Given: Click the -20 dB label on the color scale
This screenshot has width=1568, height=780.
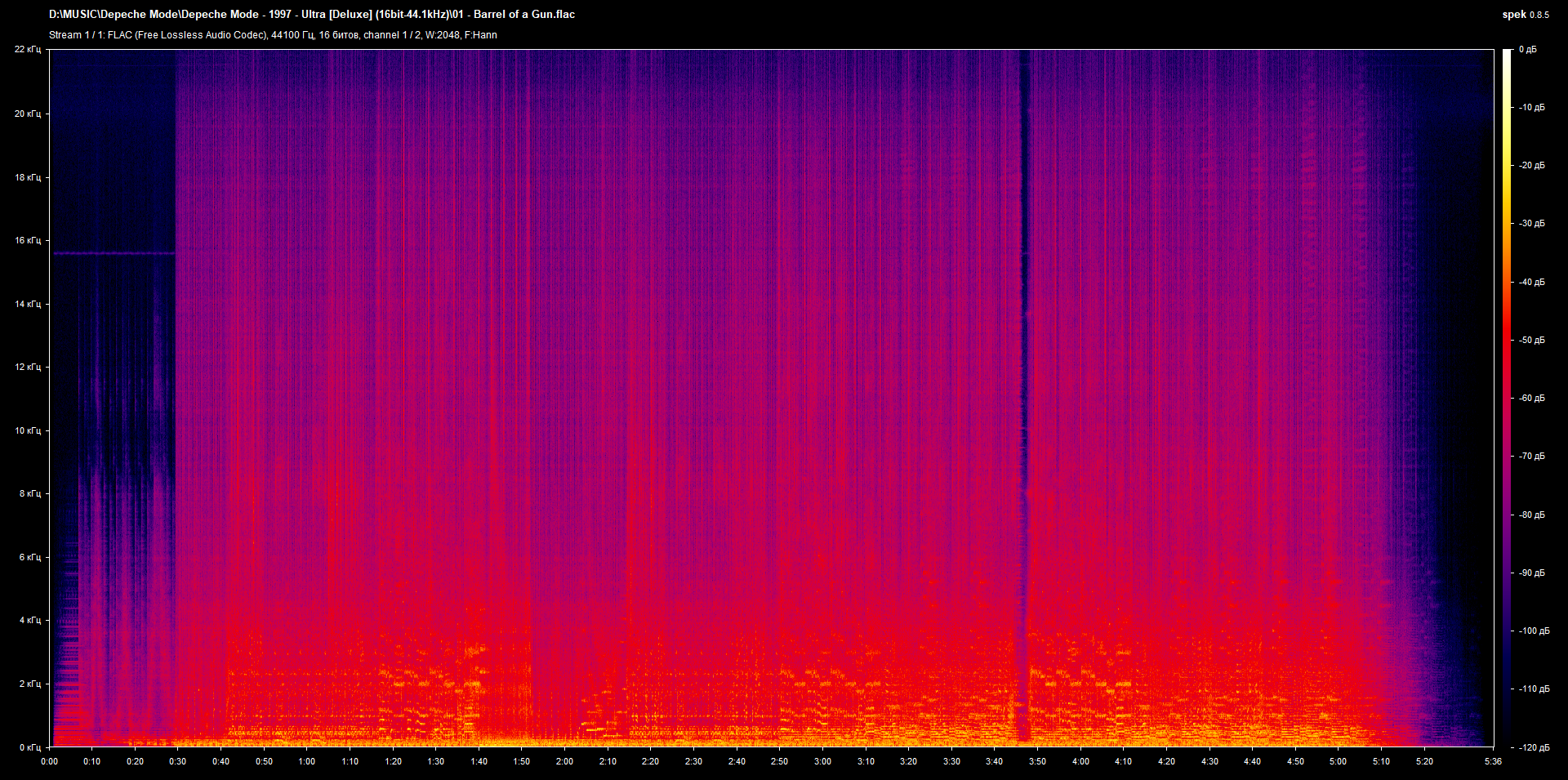Looking at the screenshot, I should (1531, 166).
